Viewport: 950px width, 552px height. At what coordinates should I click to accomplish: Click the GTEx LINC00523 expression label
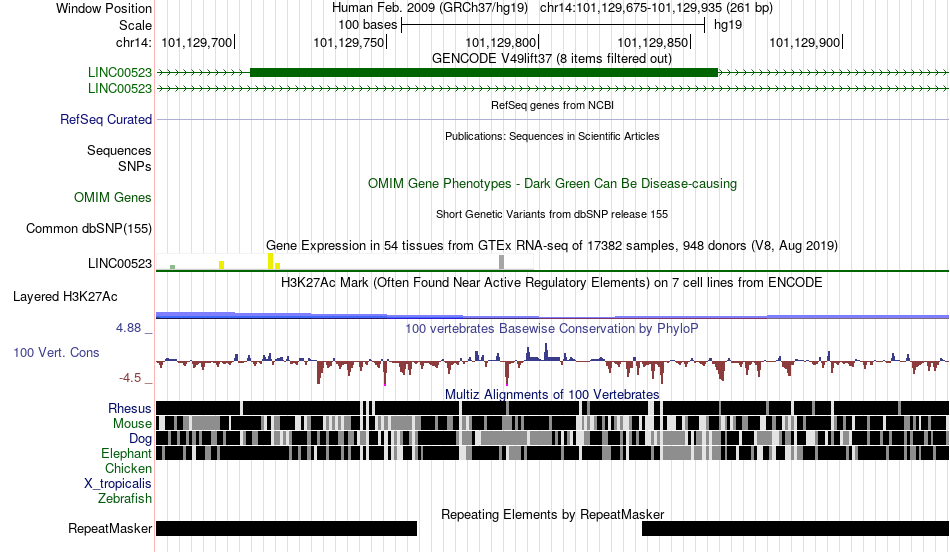point(119,263)
